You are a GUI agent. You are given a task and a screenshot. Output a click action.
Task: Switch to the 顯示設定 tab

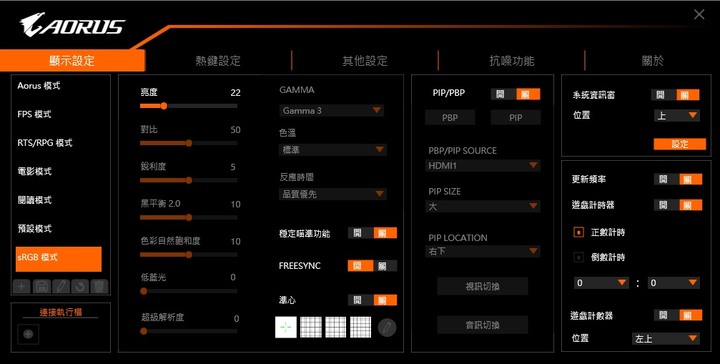72,61
